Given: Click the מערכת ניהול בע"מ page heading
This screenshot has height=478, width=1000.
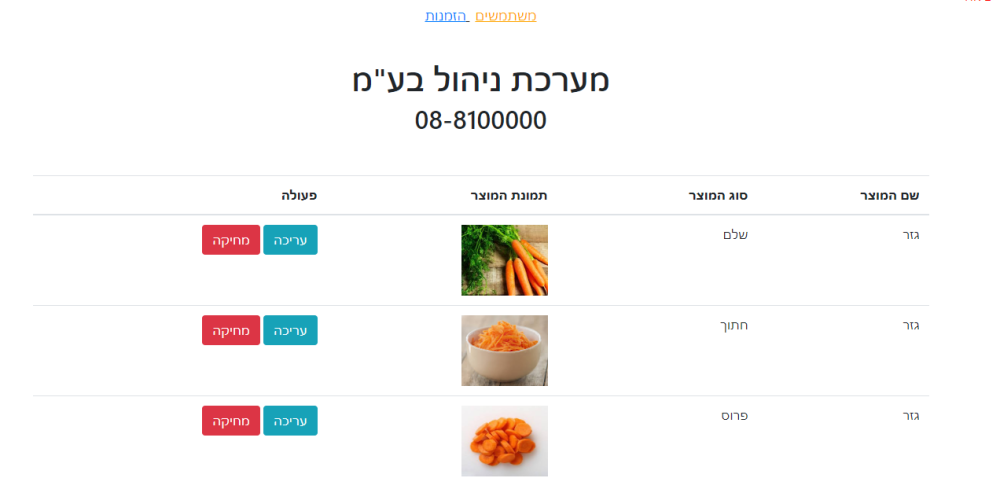Looking at the screenshot, I should pyautogui.click(x=481, y=80).
